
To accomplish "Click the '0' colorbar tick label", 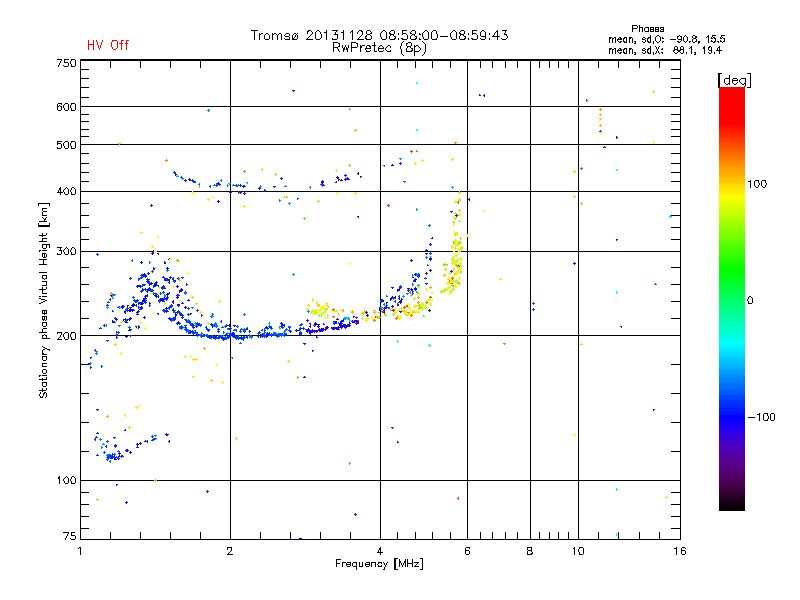I will click(x=750, y=301).
